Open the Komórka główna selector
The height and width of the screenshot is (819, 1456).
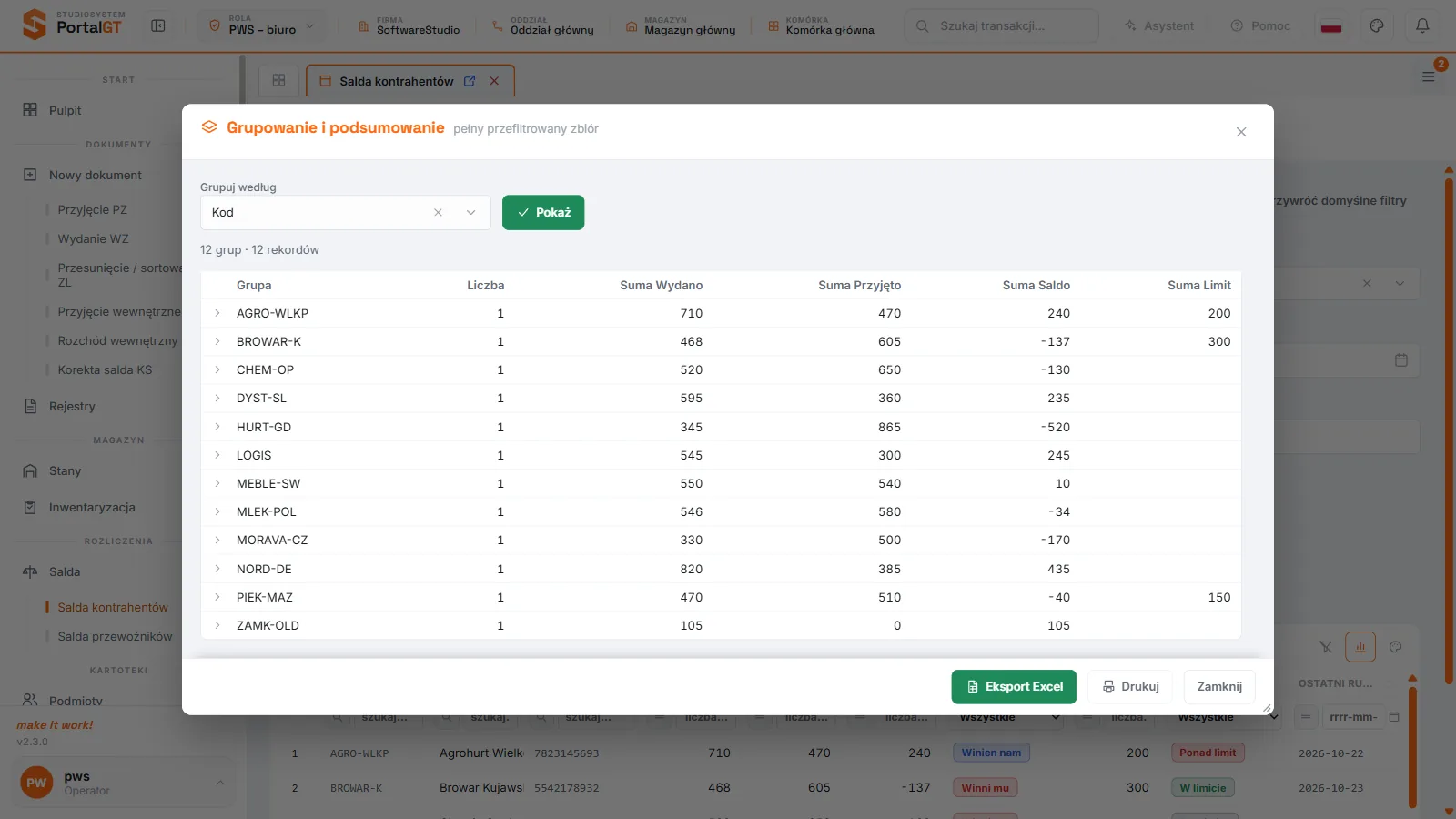click(x=821, y=26)
